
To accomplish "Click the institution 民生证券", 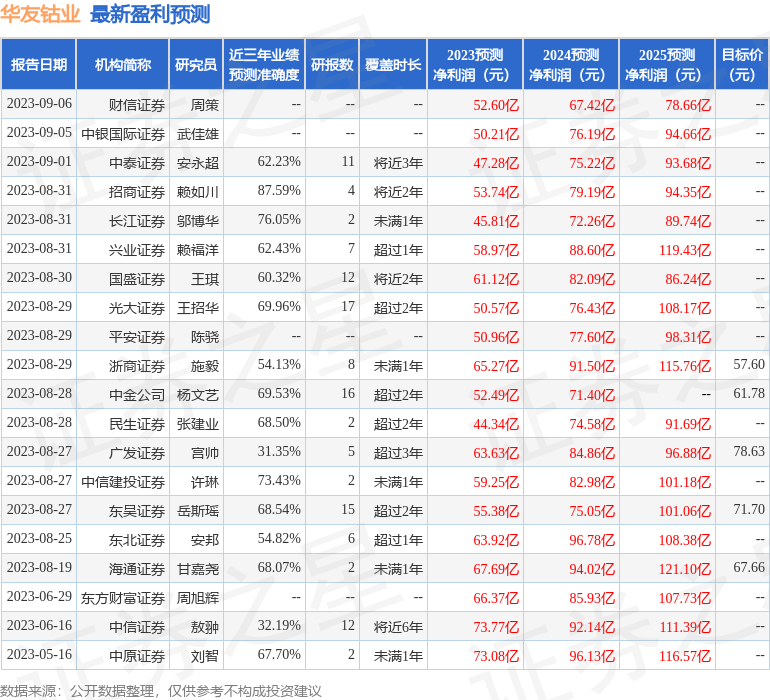I will (137, 423).
